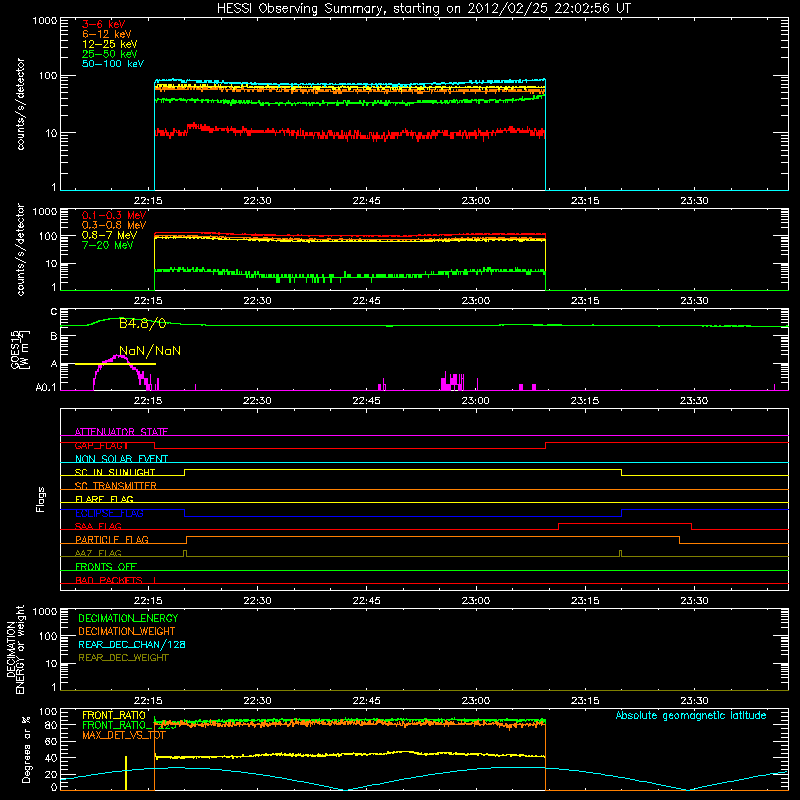Viewport: 800px width, 800px height.
Task: Click the 0.8-7 MeV legend label
Action: tap(109, 236)
